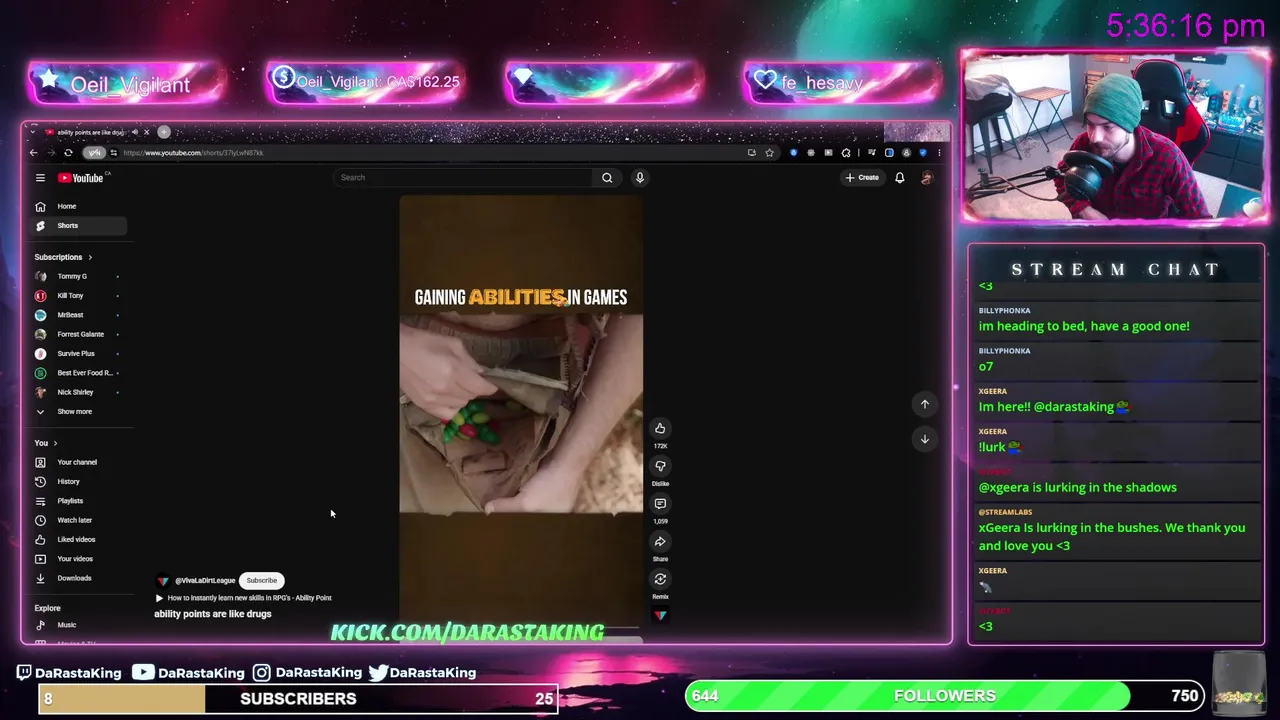Remix this short
1280x720 pixels.
660,579
